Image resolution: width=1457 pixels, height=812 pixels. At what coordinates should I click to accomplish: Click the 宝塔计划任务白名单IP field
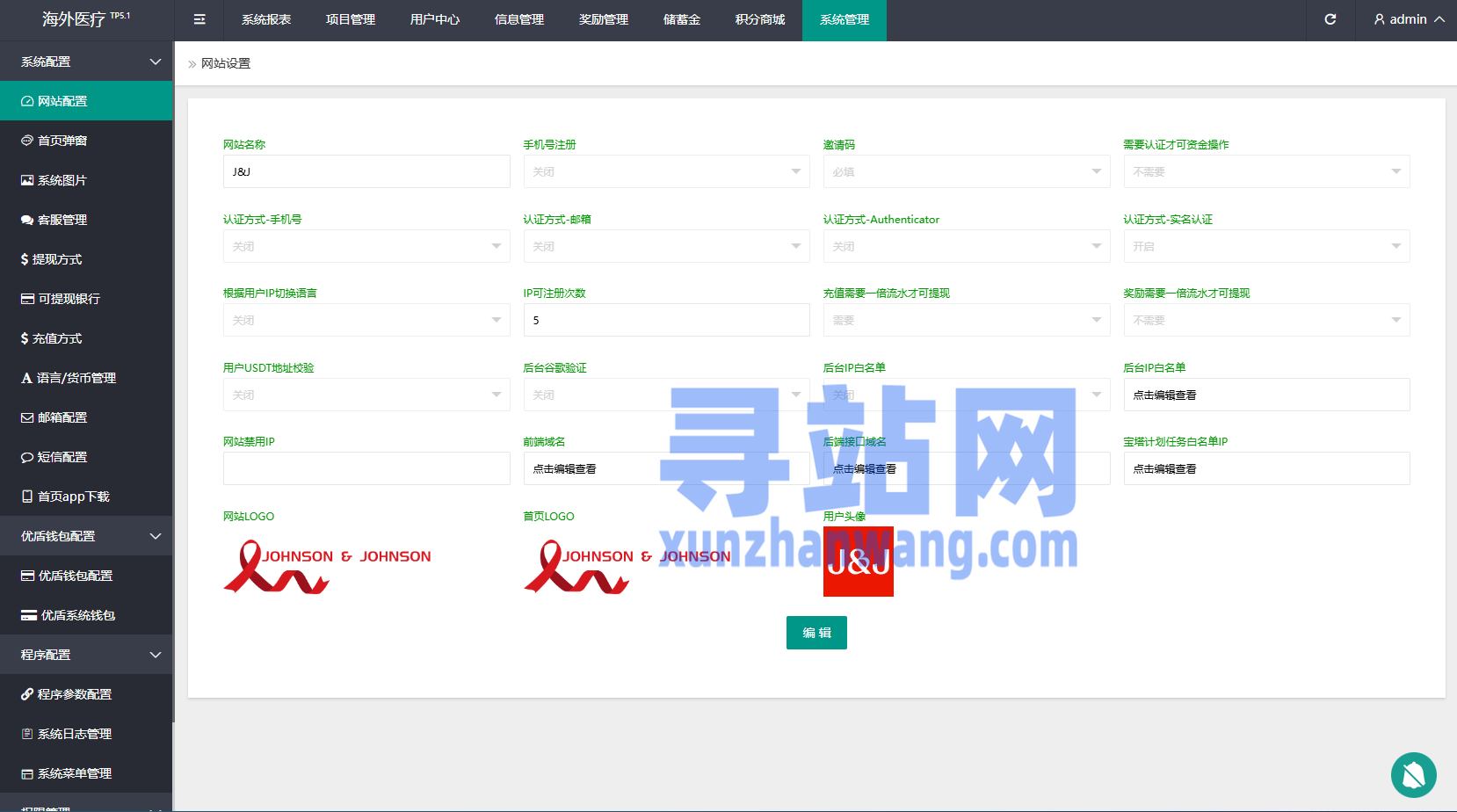(x=1266, y=468)
